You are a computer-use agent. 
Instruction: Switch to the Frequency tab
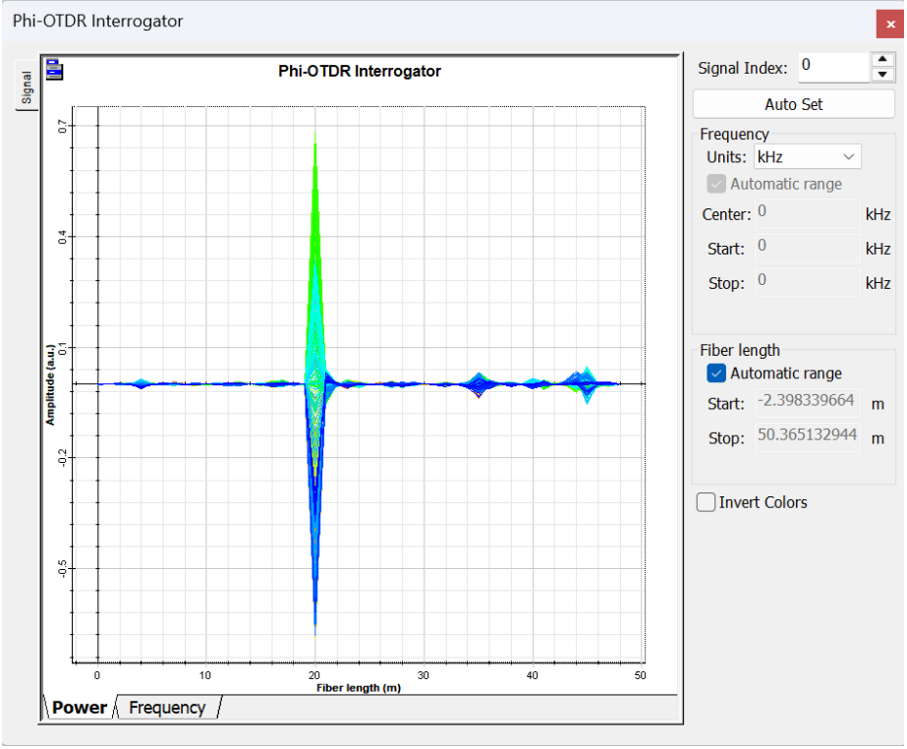(x=167, y=708)
